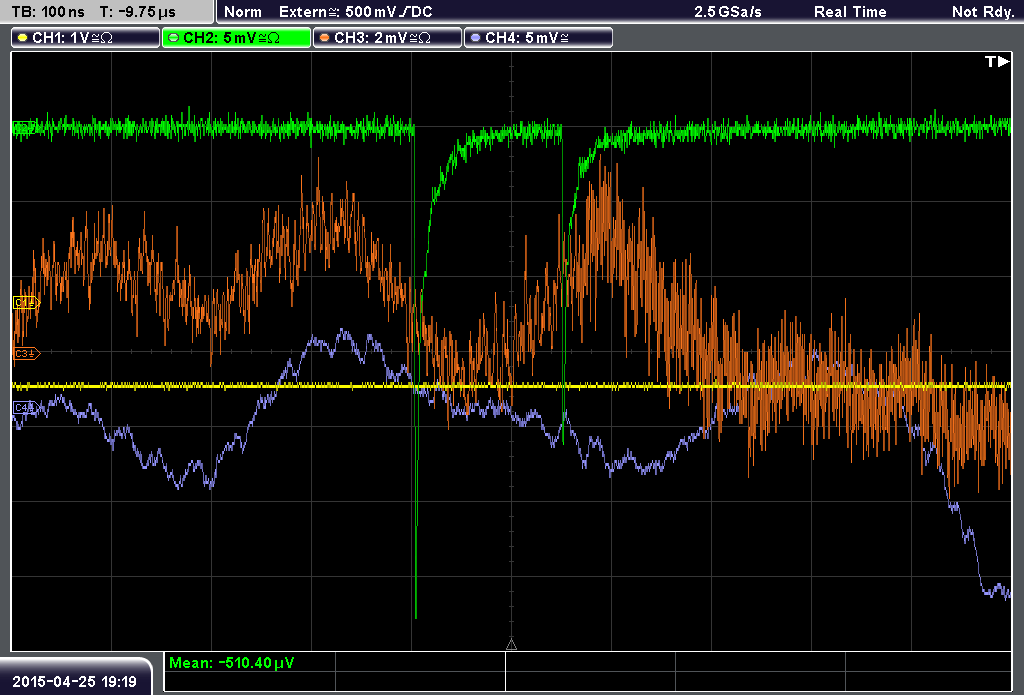Click the orange CH3 indicator dot
Image resolution: width=1024 pixels, height=695 pixels.
[324, 38]
